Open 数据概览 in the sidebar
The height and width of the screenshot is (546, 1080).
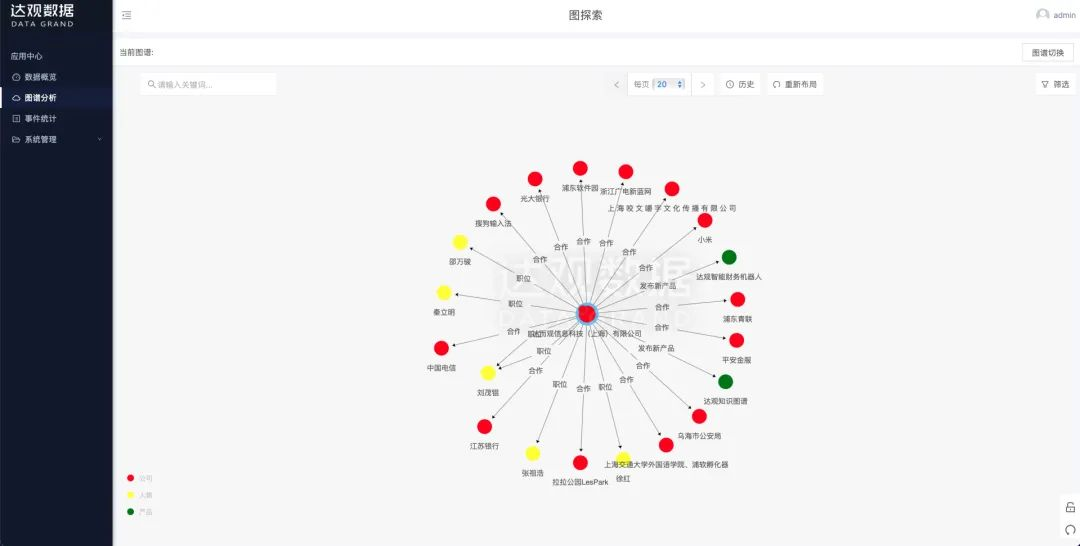tap(40, 77)
